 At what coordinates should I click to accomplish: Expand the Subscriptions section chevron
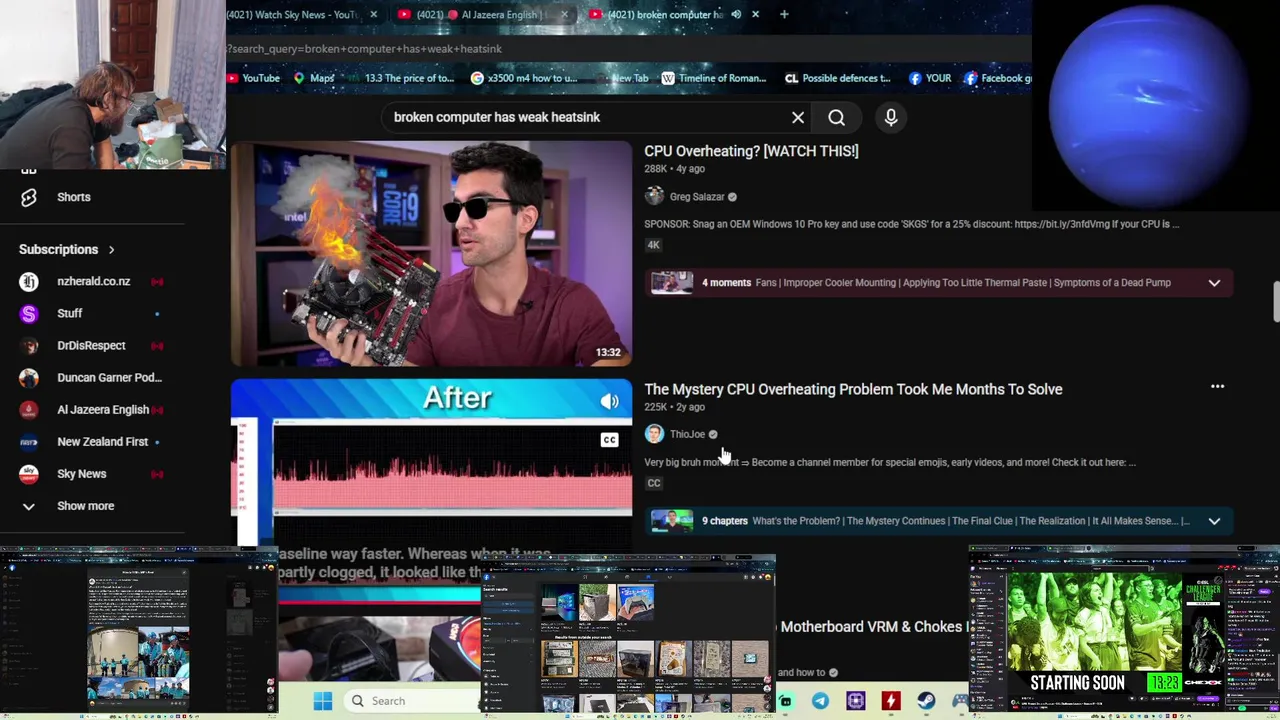[111, 249]
